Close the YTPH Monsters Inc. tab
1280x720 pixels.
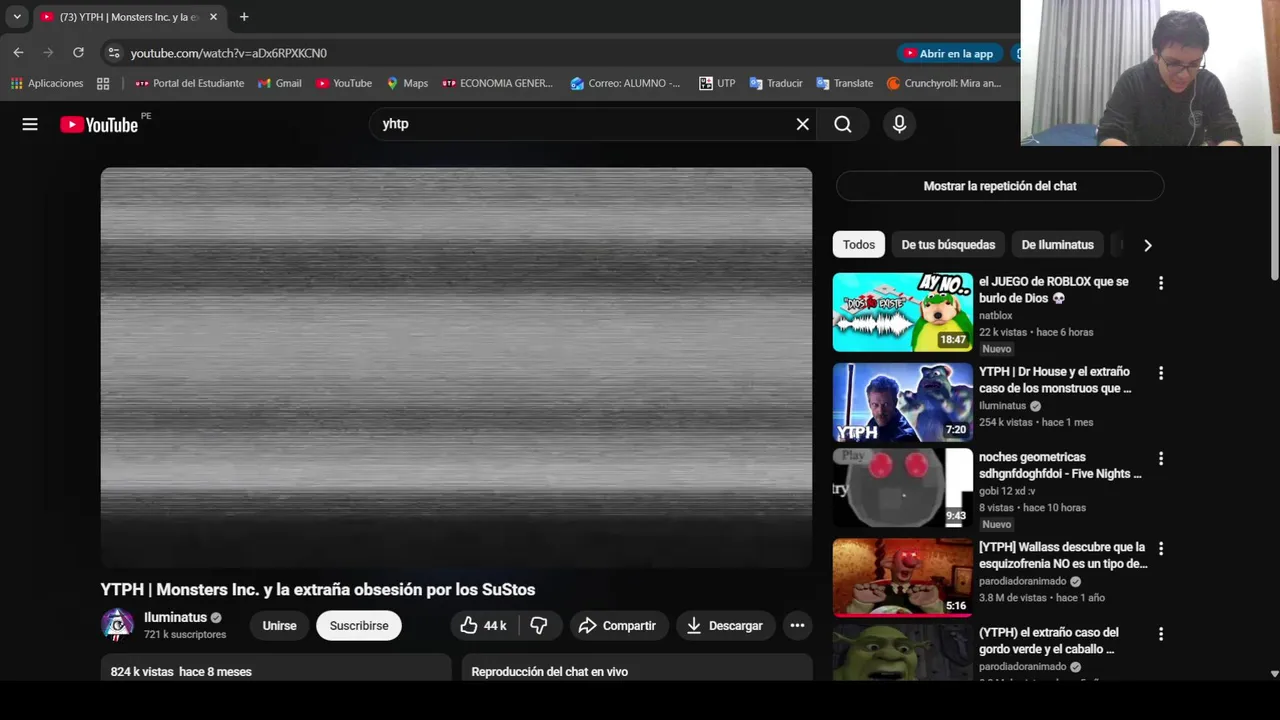(213, 17)
